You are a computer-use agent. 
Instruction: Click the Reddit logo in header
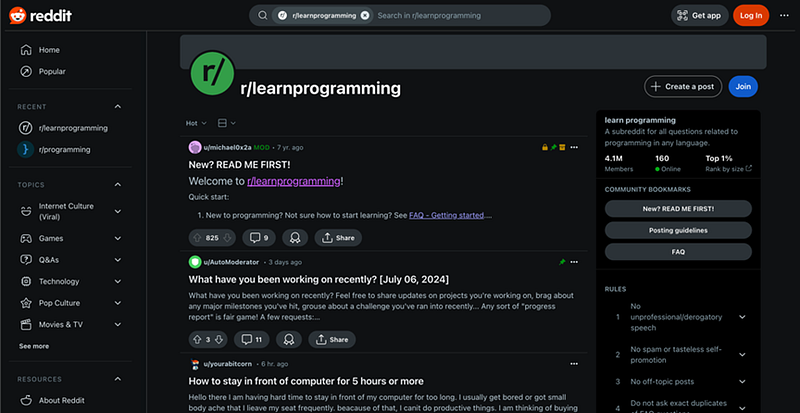[x=40, y=16]
